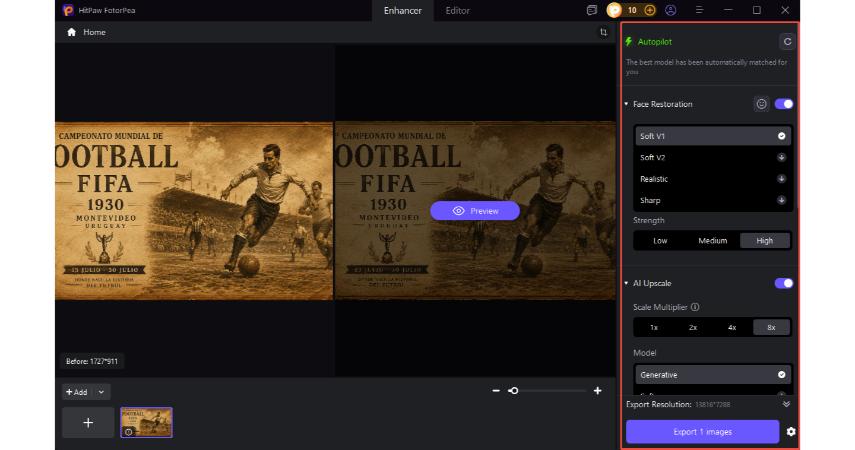Click the credits count 10
Viewport: 855px width, 450px height.
[x=632, y=10]
